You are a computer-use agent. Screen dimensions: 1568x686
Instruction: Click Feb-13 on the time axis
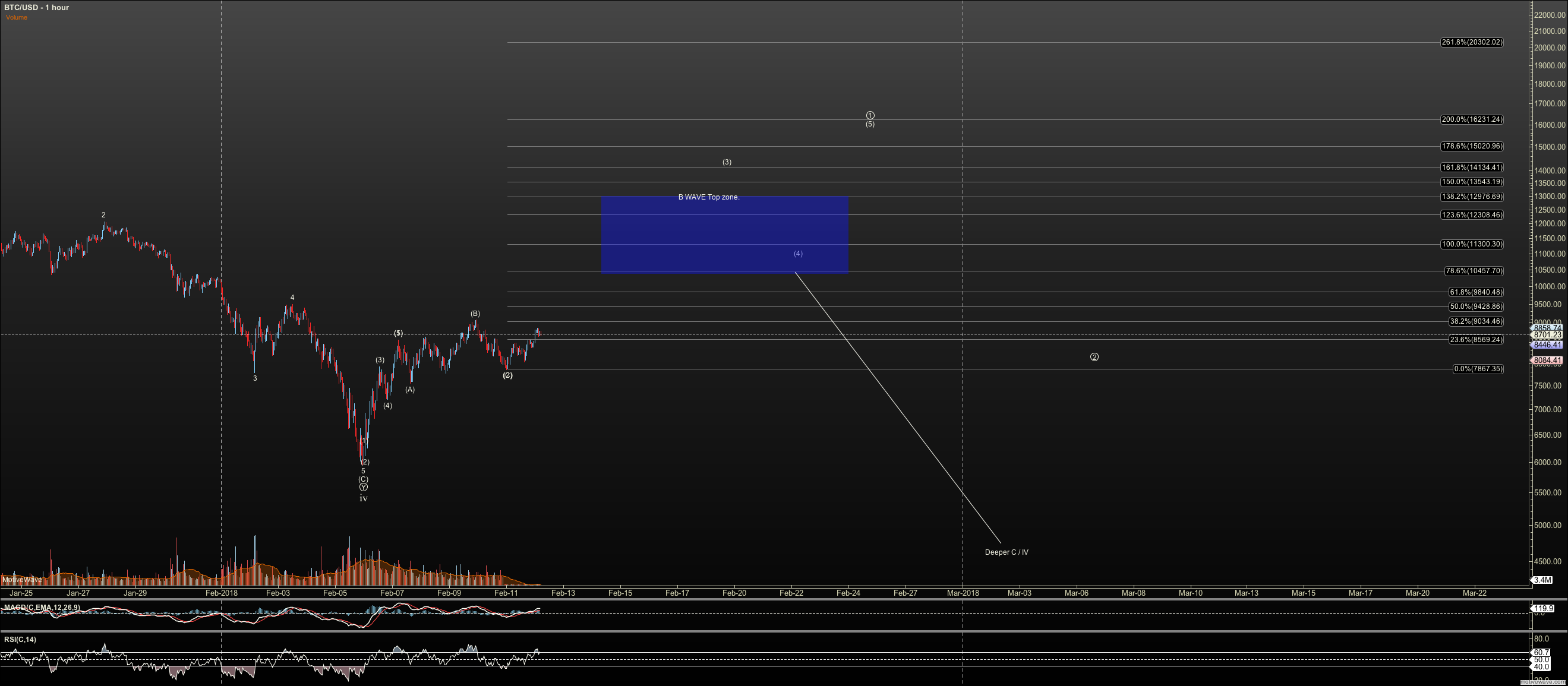click(x=563, y=593)
